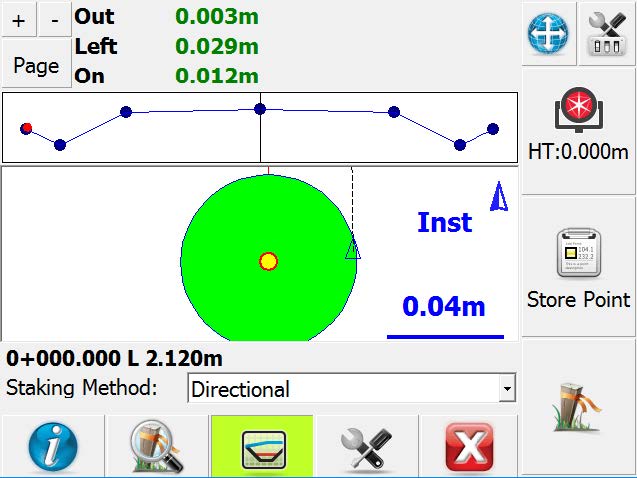Expand the Staking Method dropdown arrow
Image resolution: width=637 pixels, height=478 pixels.
tap(508, 389)
